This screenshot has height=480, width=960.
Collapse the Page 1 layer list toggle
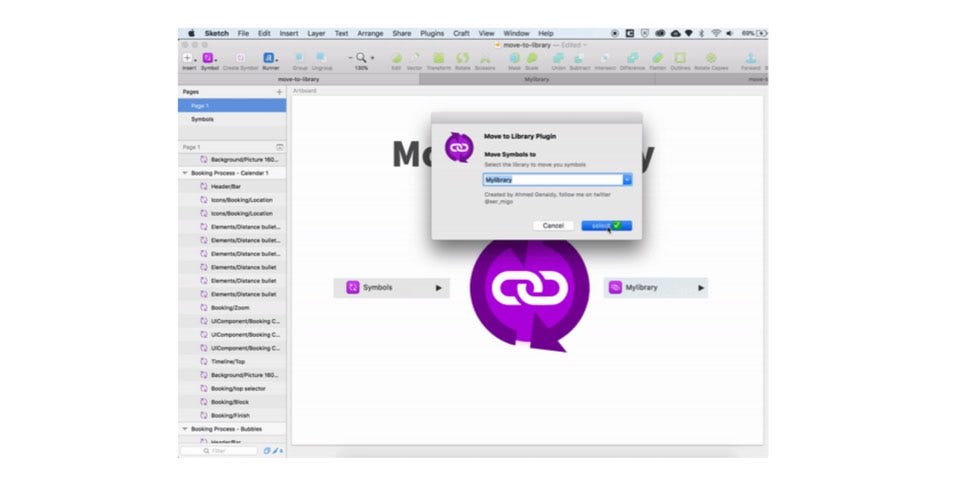[279, 147]
